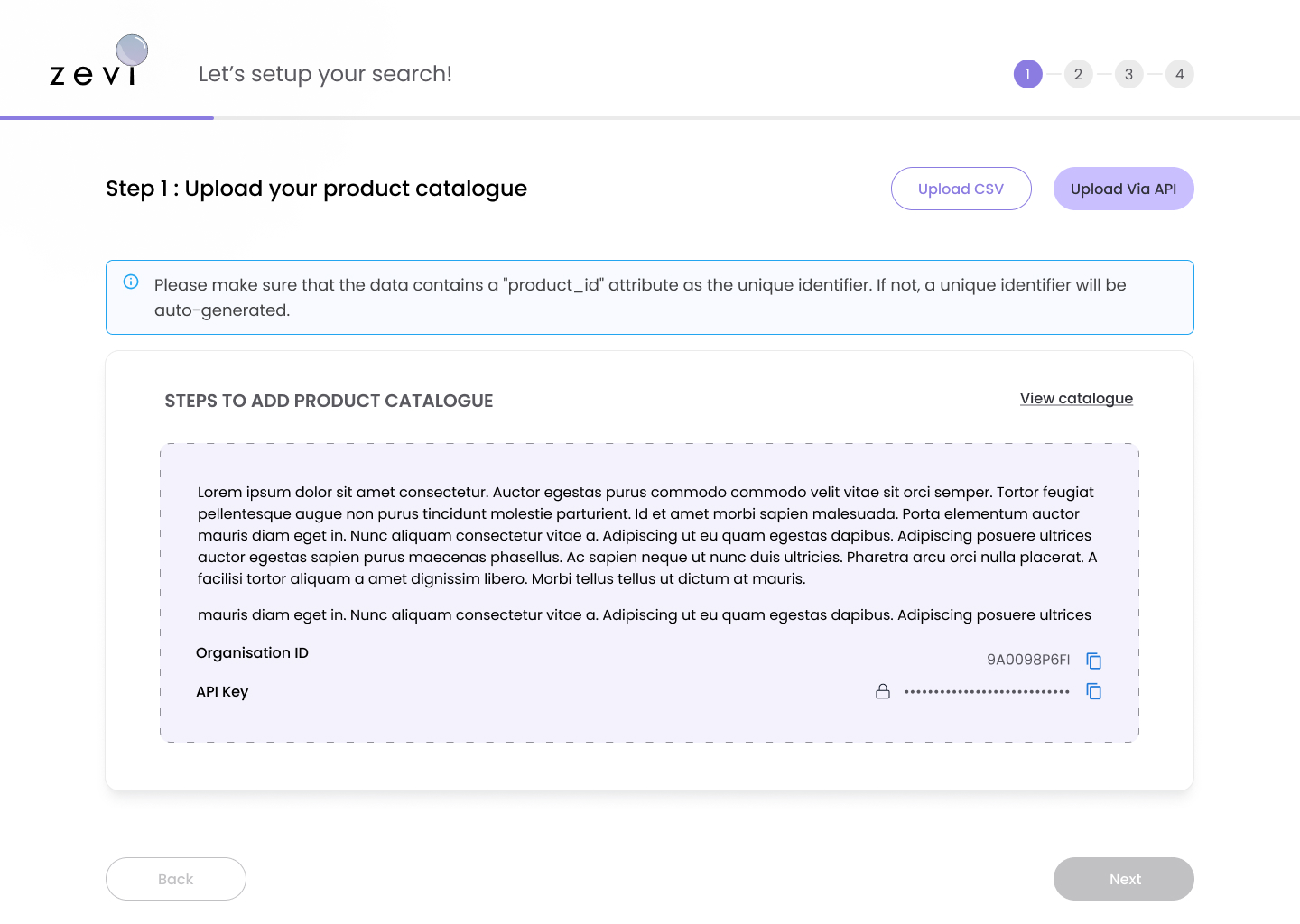The image size is (1300, 924).
Task: Click the organisation ID 9A0098P6FI text
Action: (1027, 660)
